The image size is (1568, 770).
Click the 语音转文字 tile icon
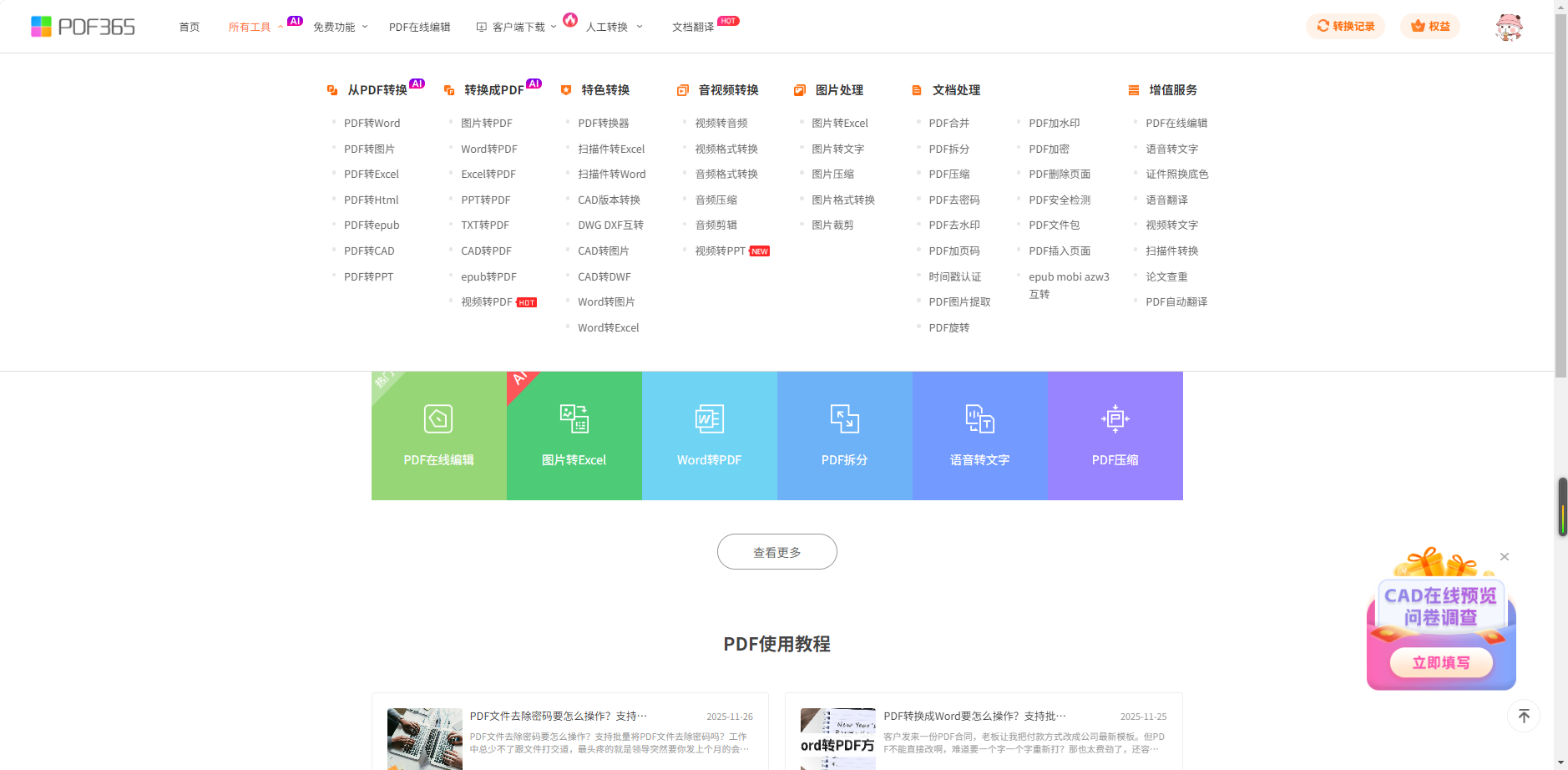click(979, 418)
